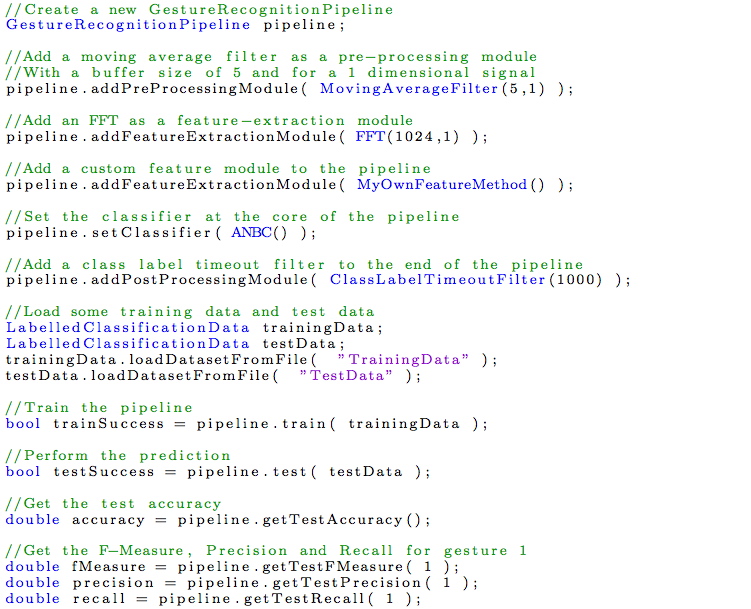Screen dimensions: 751x609
Task: Click the MyOwnFeatureMethod() text
Action: (x=451, y=185)
